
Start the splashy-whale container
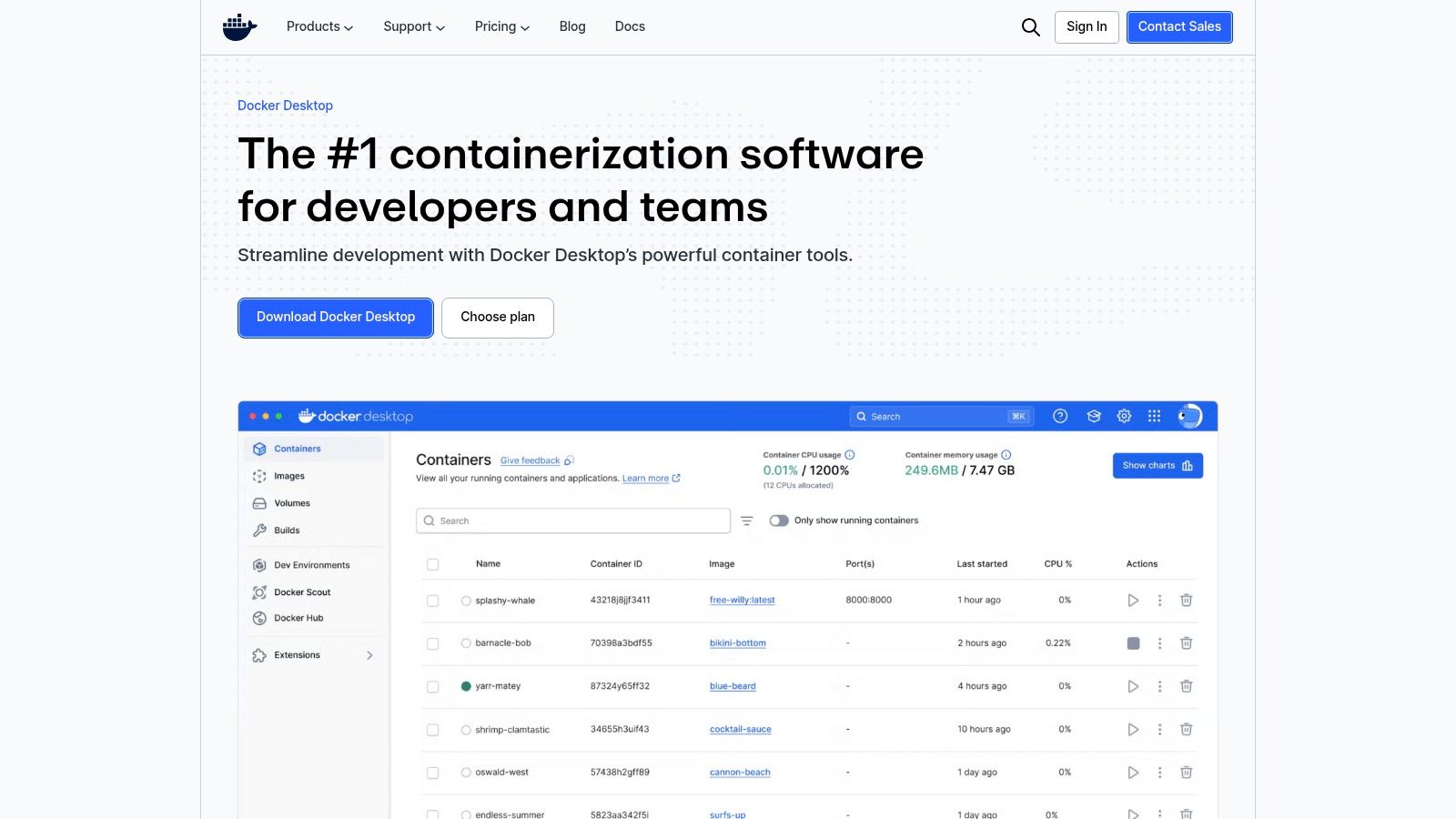tap(1133, 601)
